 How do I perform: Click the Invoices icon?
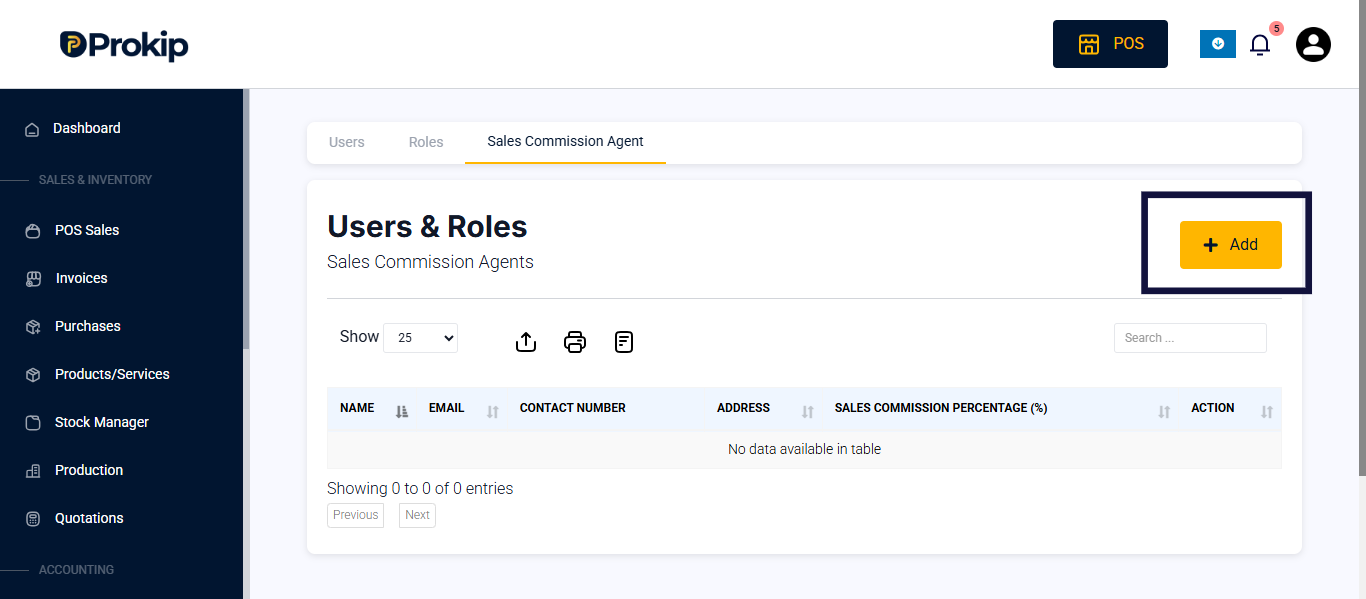click(33, 279)
